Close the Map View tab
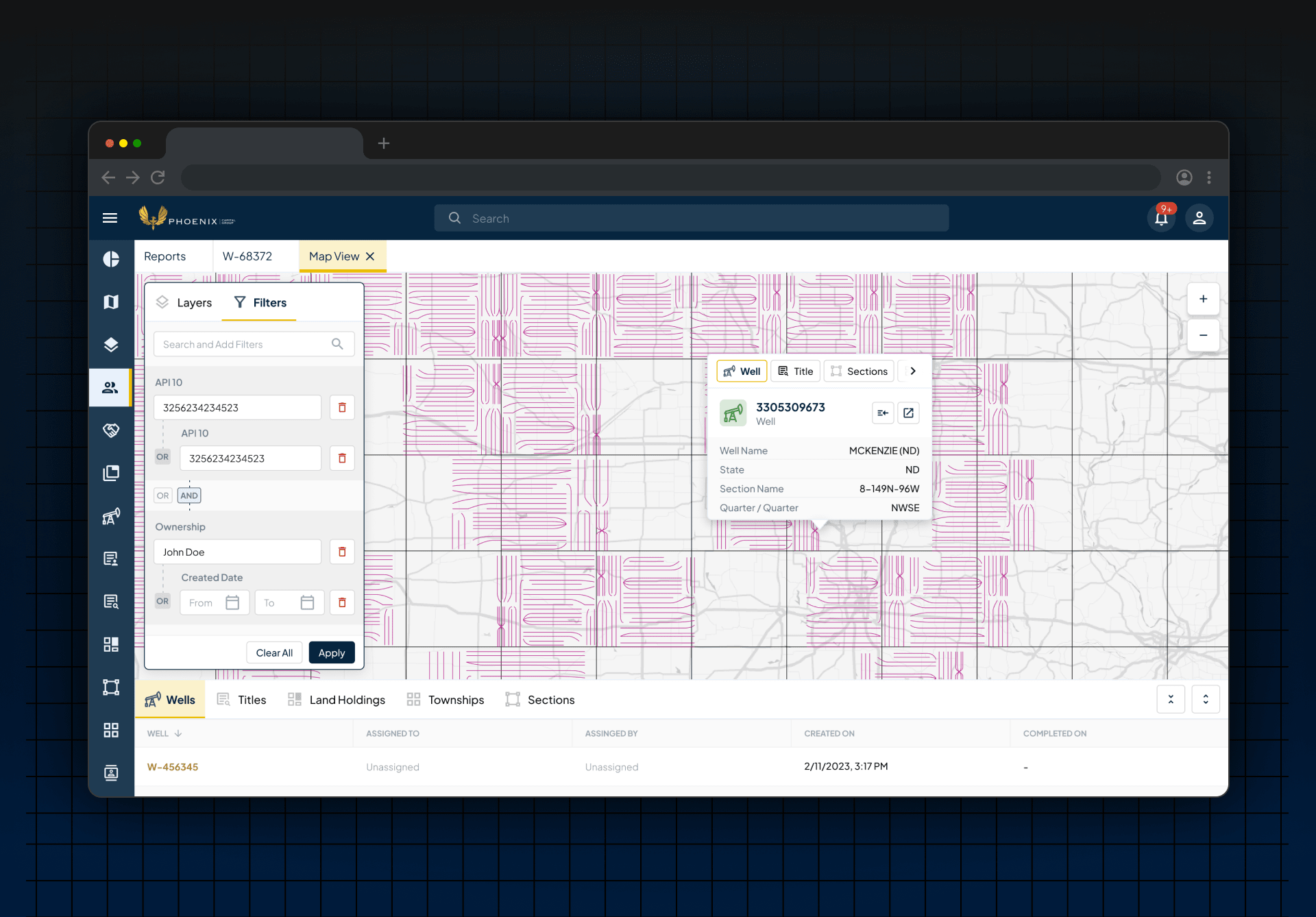The height and width of the screenshot is (917, 1316). point(370,256)
